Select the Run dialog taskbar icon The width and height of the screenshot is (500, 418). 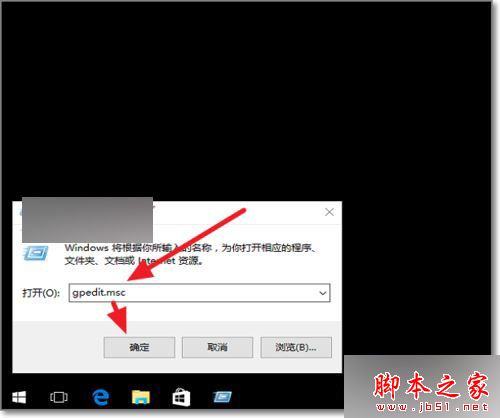[222, 397]
